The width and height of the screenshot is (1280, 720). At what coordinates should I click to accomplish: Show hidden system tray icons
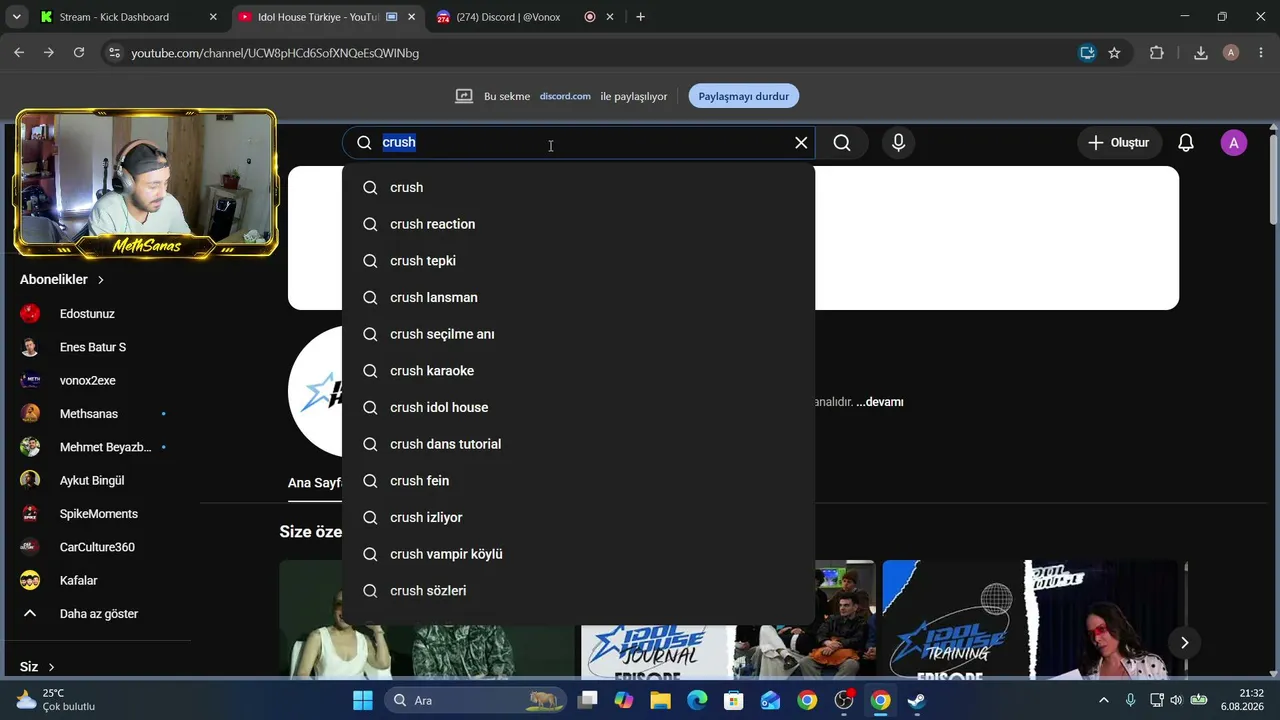(1104, 700)
